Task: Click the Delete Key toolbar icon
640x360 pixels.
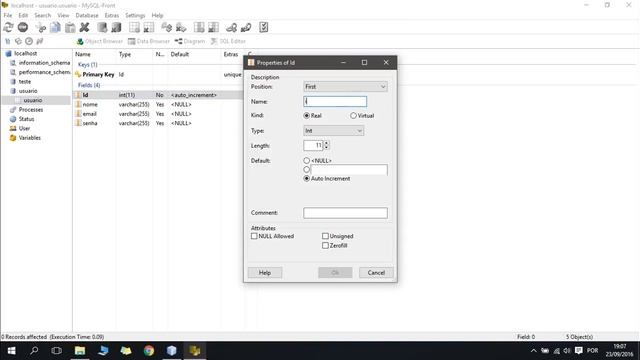Action: pos(181,27)
